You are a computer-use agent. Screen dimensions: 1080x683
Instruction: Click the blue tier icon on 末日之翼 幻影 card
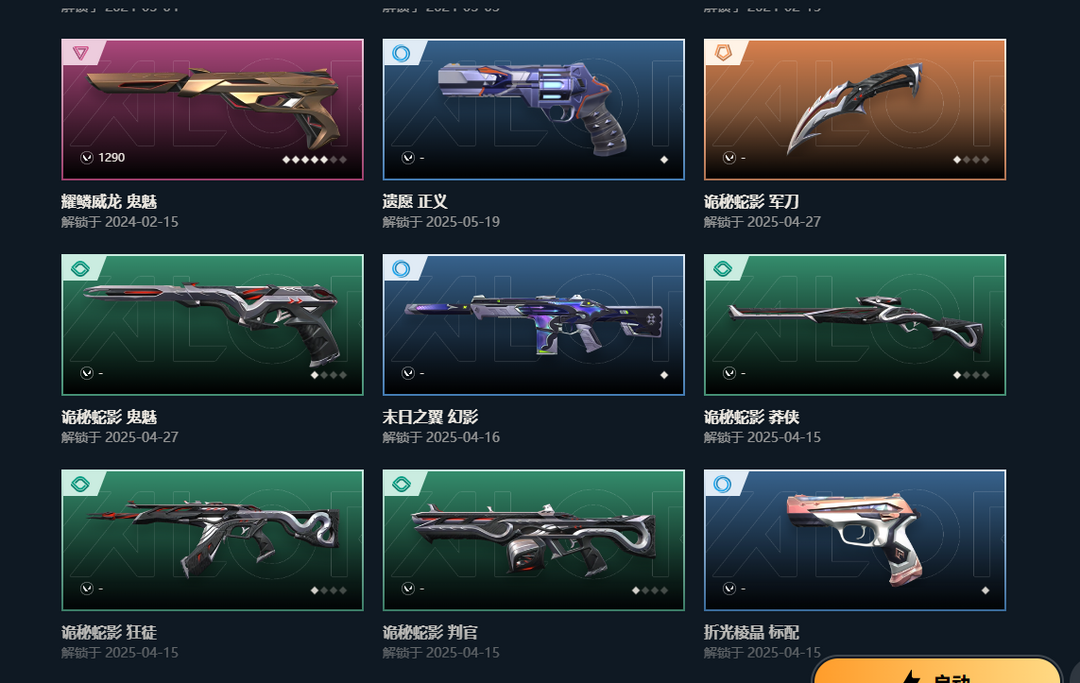point(401,269)
